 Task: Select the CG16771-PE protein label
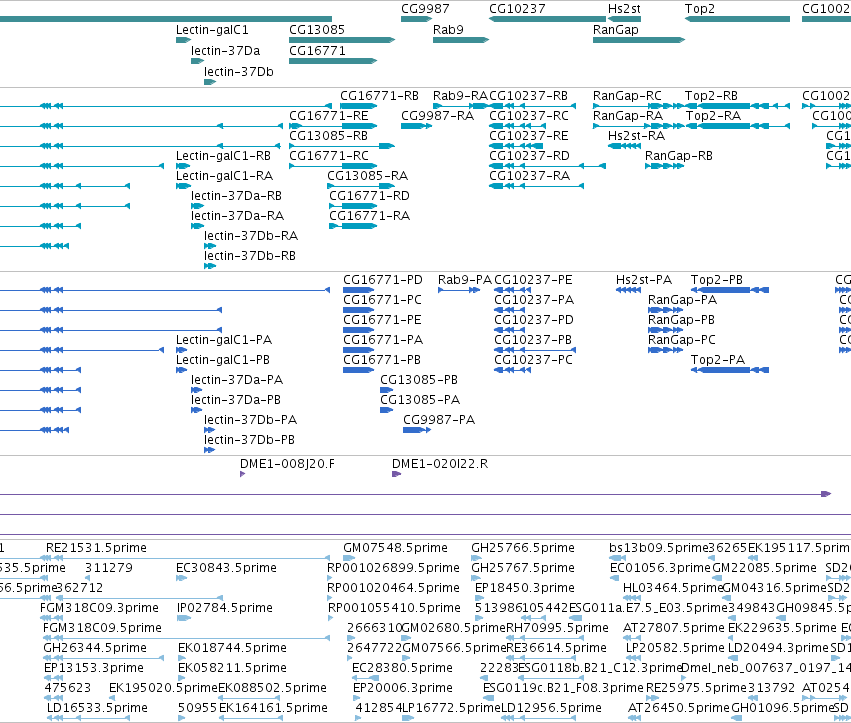coord(382,320)
